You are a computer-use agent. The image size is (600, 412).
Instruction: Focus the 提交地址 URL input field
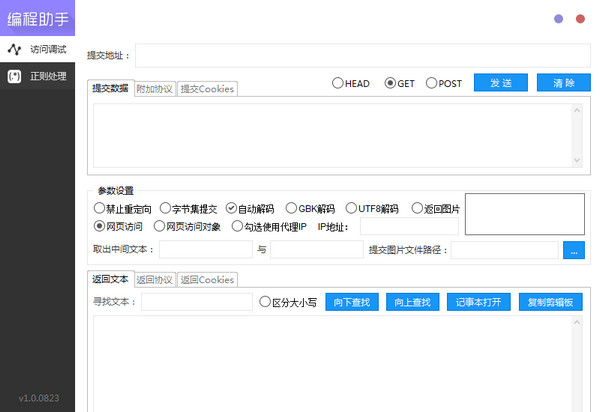tap(363, 55)
